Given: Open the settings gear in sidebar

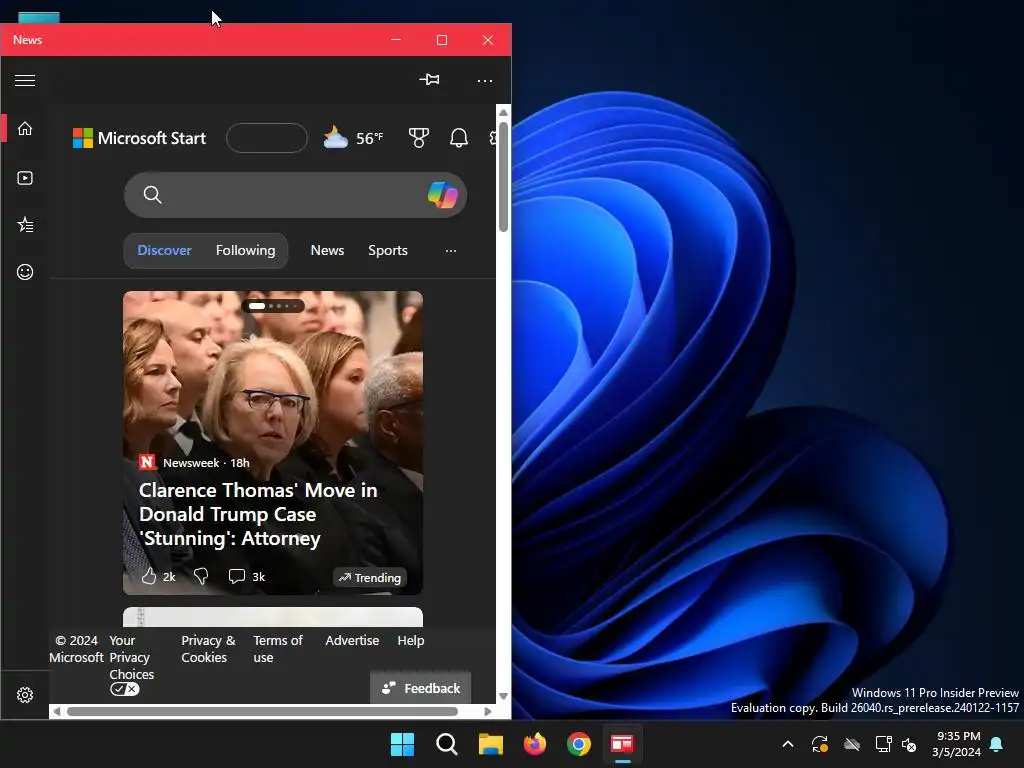Looking at the screenshot, I should pyautogui.click(x=25, y=695).
